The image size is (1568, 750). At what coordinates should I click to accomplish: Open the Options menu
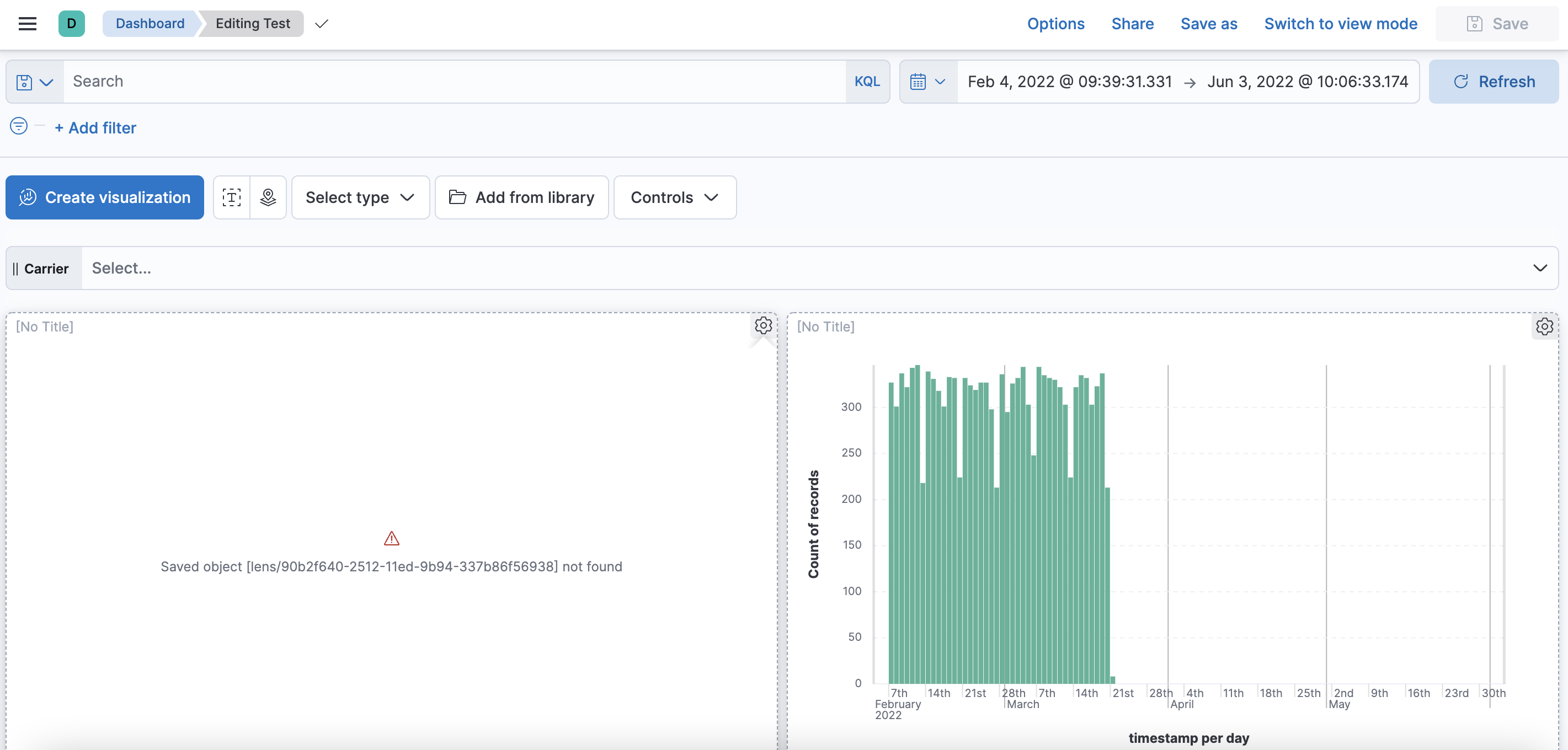click(1056, 24)
